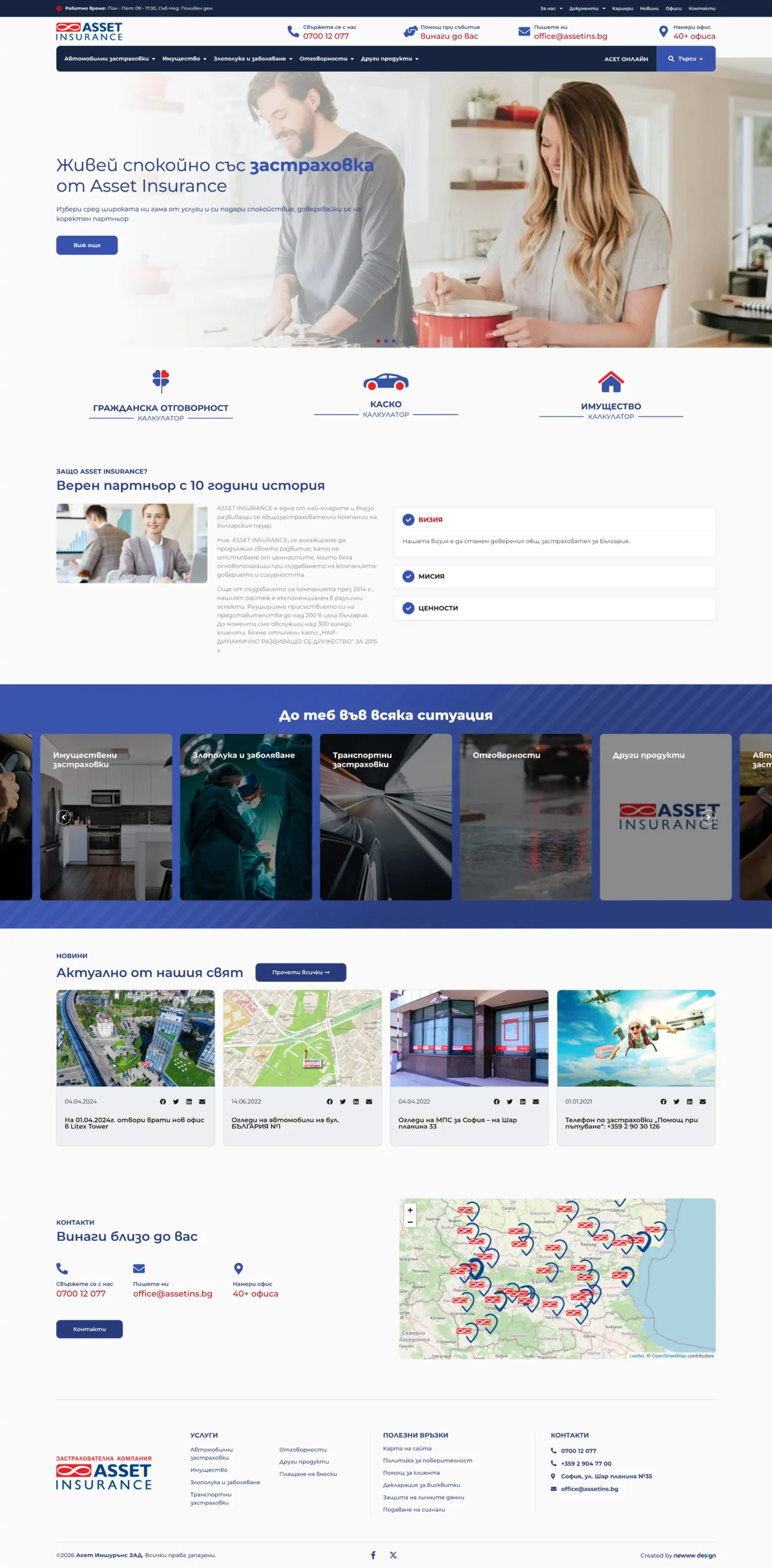
Task: Open the skydiver news thumbnail
Action: click(x=636, y=1038)
